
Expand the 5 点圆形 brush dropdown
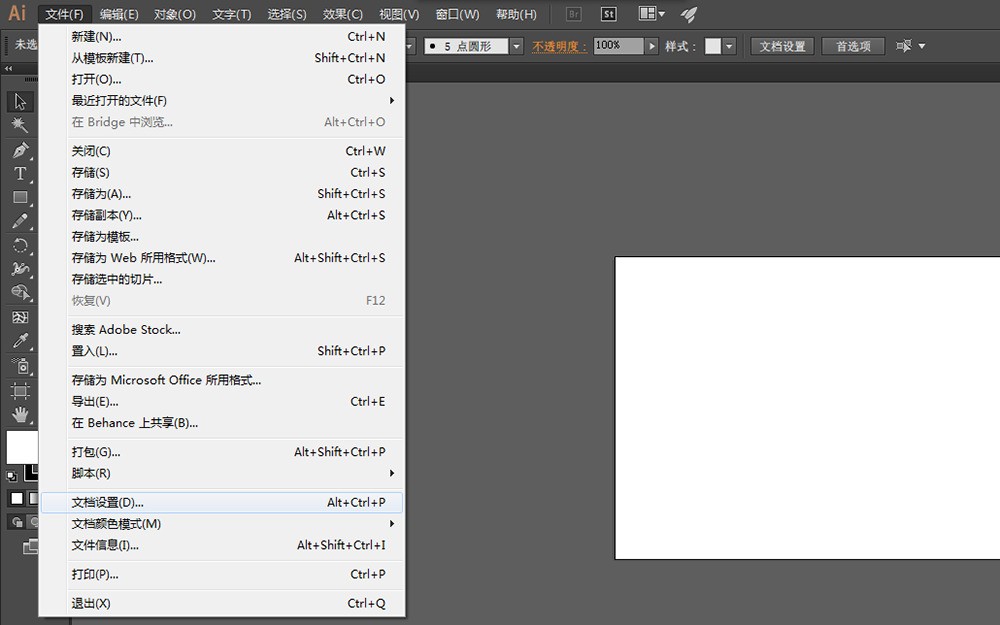click(x=516, y=46)
